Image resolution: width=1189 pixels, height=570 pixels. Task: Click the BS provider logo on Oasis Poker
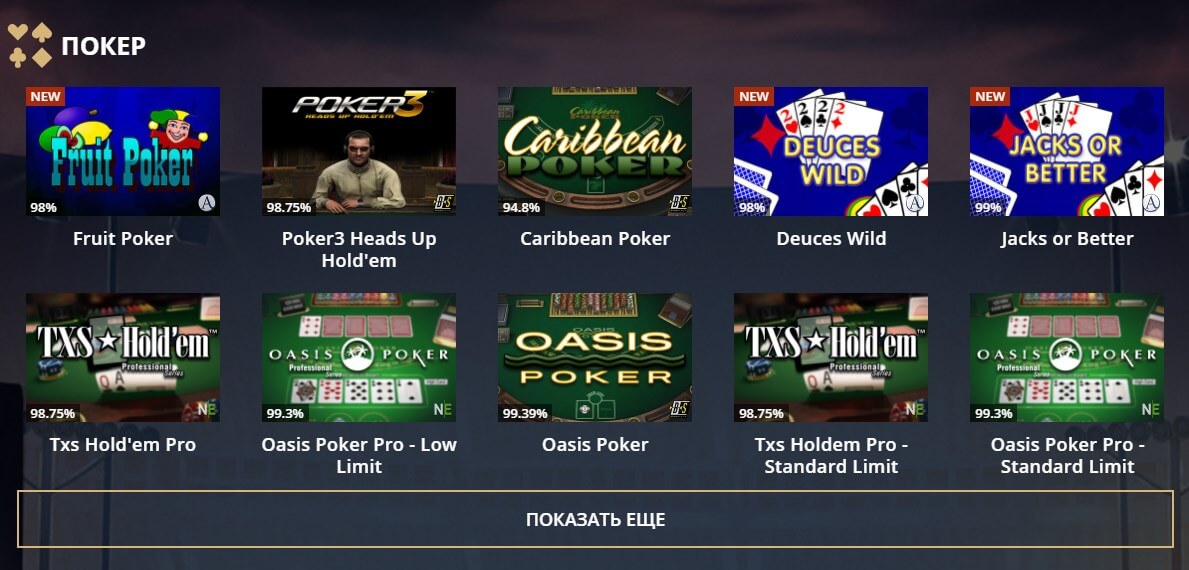point(679,409)
